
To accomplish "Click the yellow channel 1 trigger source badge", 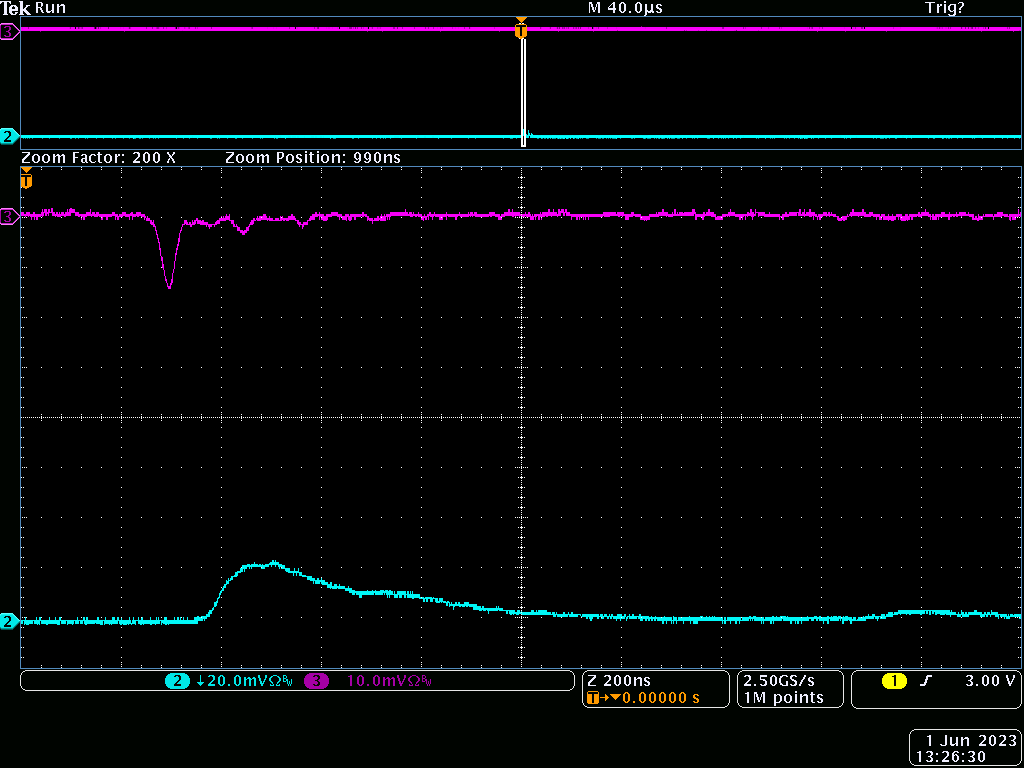I will [893, 681].
